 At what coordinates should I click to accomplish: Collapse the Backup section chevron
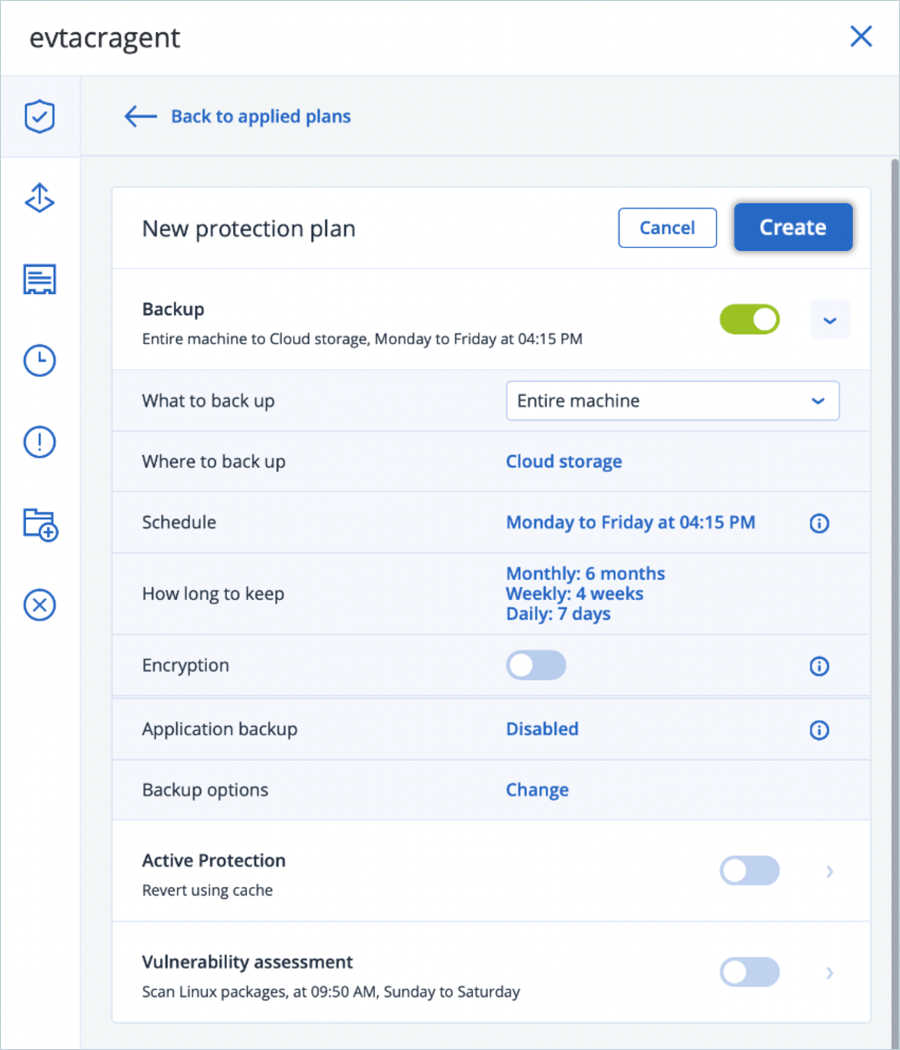tap(829, 320)
